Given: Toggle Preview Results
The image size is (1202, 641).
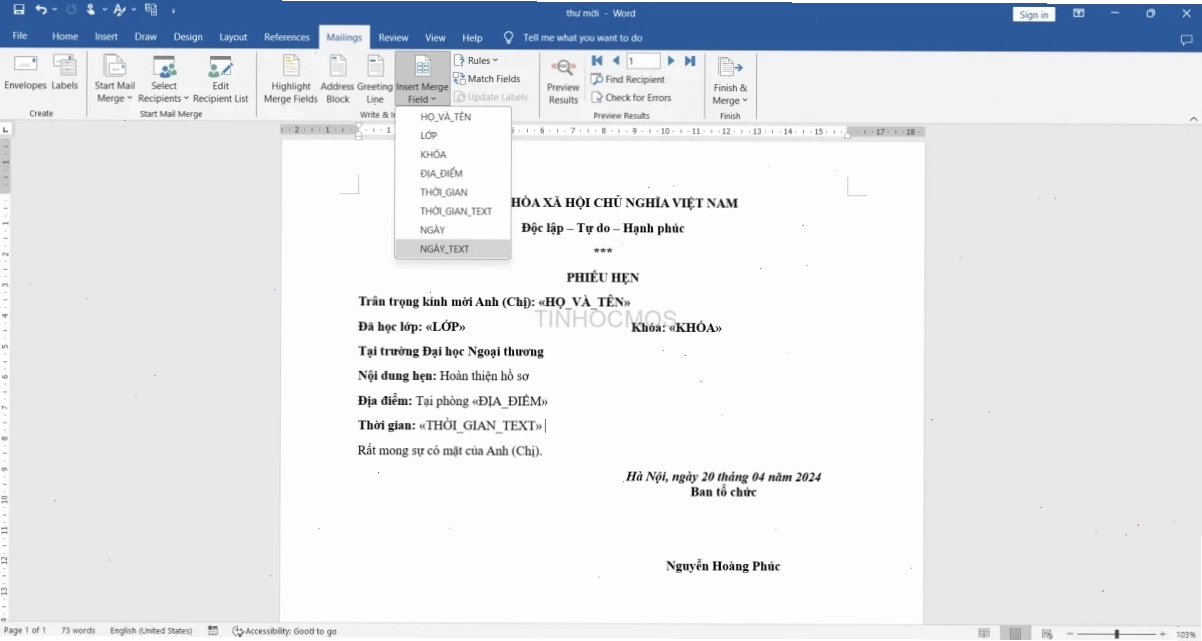Looking at the screenshot, I should 563,80.
